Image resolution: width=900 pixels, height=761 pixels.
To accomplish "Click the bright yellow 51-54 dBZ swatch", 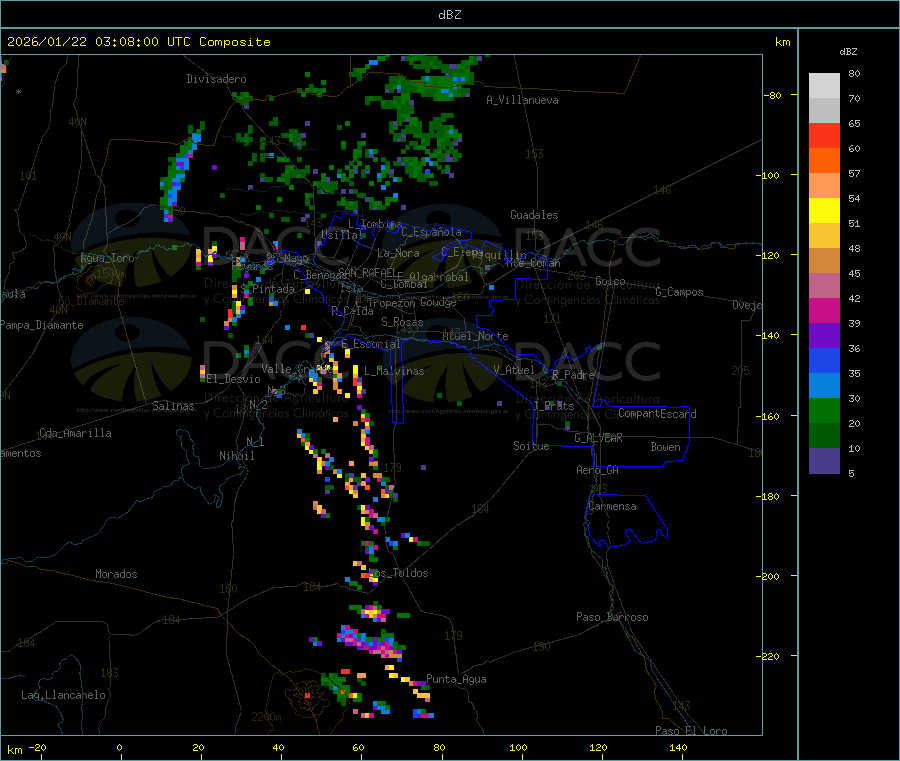I will pyautogui.click(x=824, y=211).
